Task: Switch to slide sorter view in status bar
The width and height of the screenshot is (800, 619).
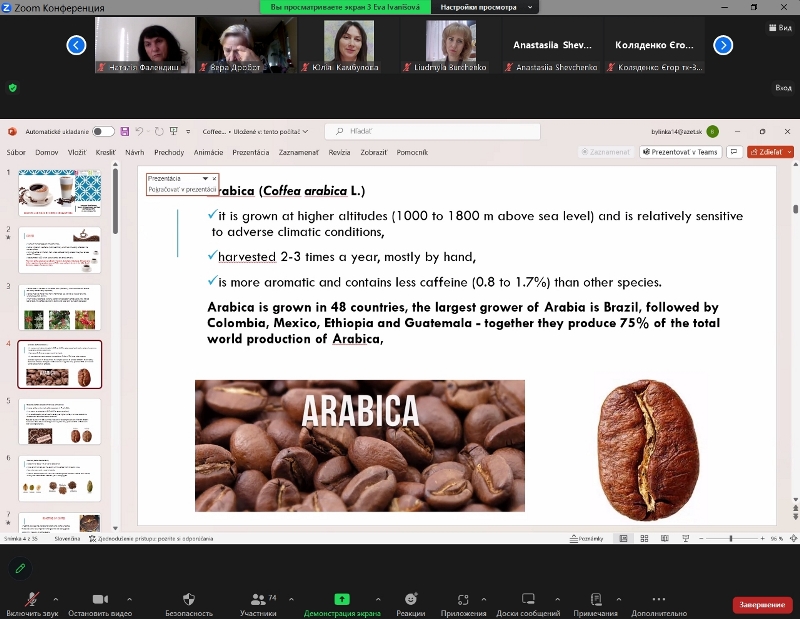Action: [x=642, y=538]
